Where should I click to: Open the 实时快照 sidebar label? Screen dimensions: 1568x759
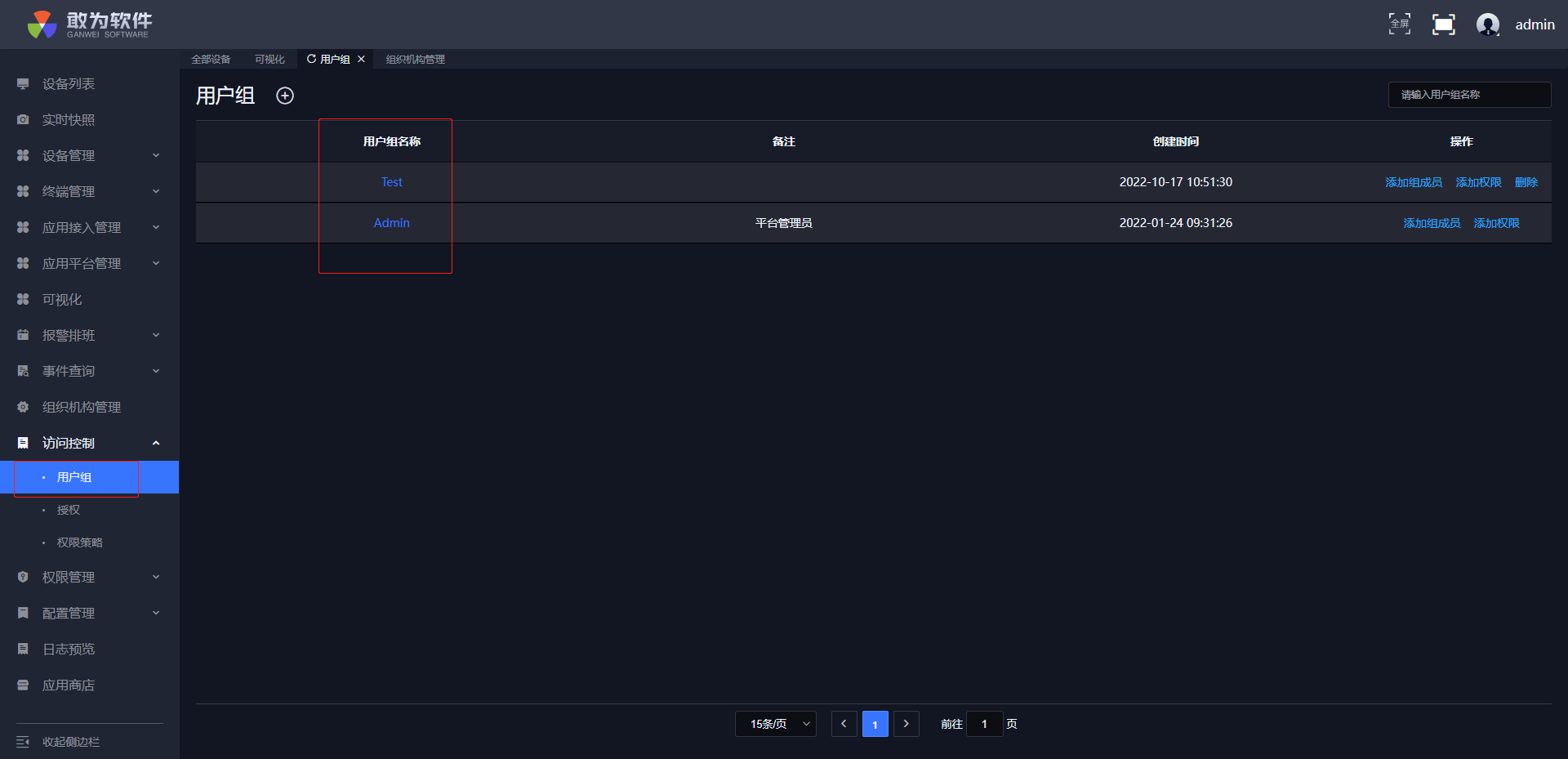coord(69,120)
